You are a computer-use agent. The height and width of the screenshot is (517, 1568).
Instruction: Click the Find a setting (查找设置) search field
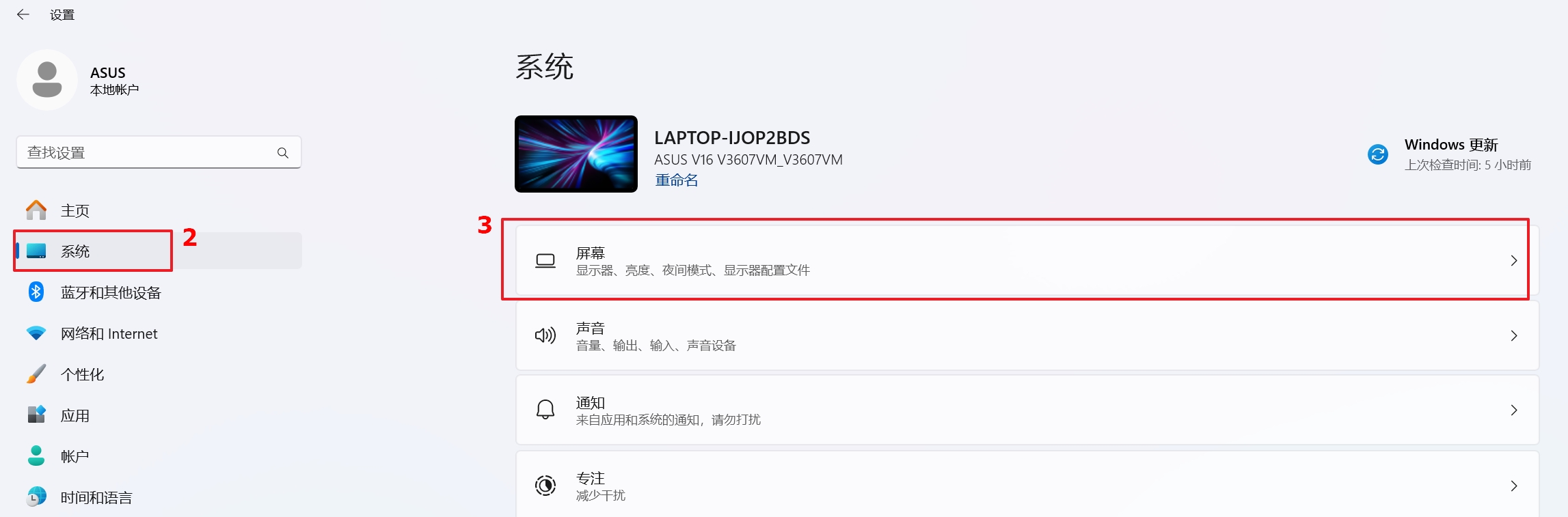click(x=159, y=152)
